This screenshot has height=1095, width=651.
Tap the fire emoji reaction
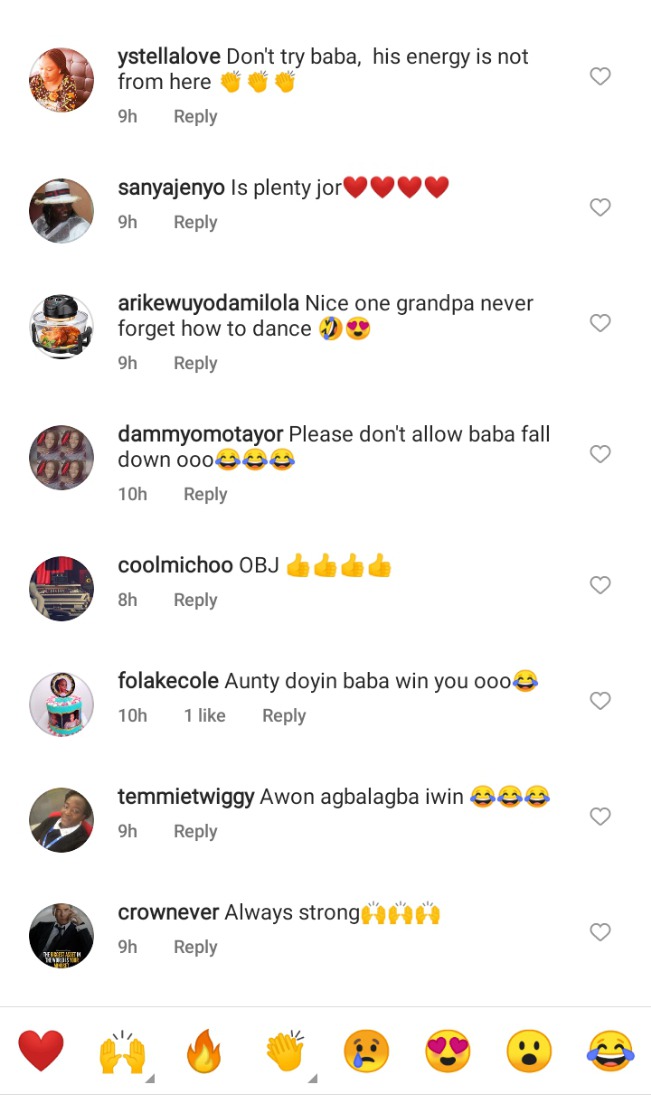(x=204, y=1052)
